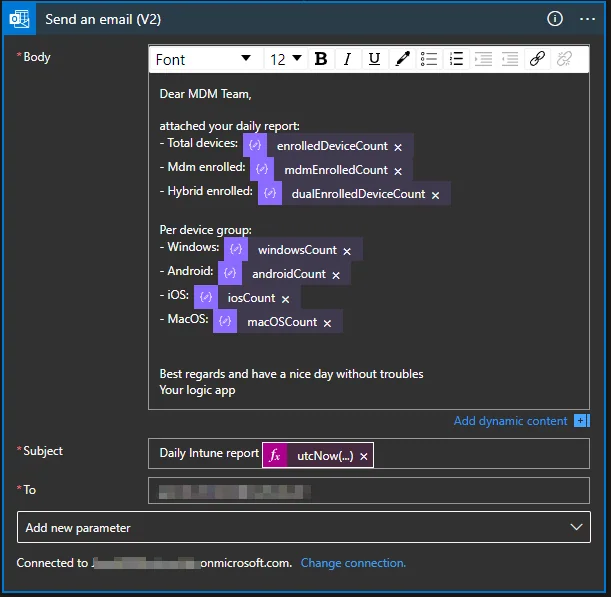Click the Add dynamic content link
The height and width of the screenshot is (597, 611).
tap(510, 421)
